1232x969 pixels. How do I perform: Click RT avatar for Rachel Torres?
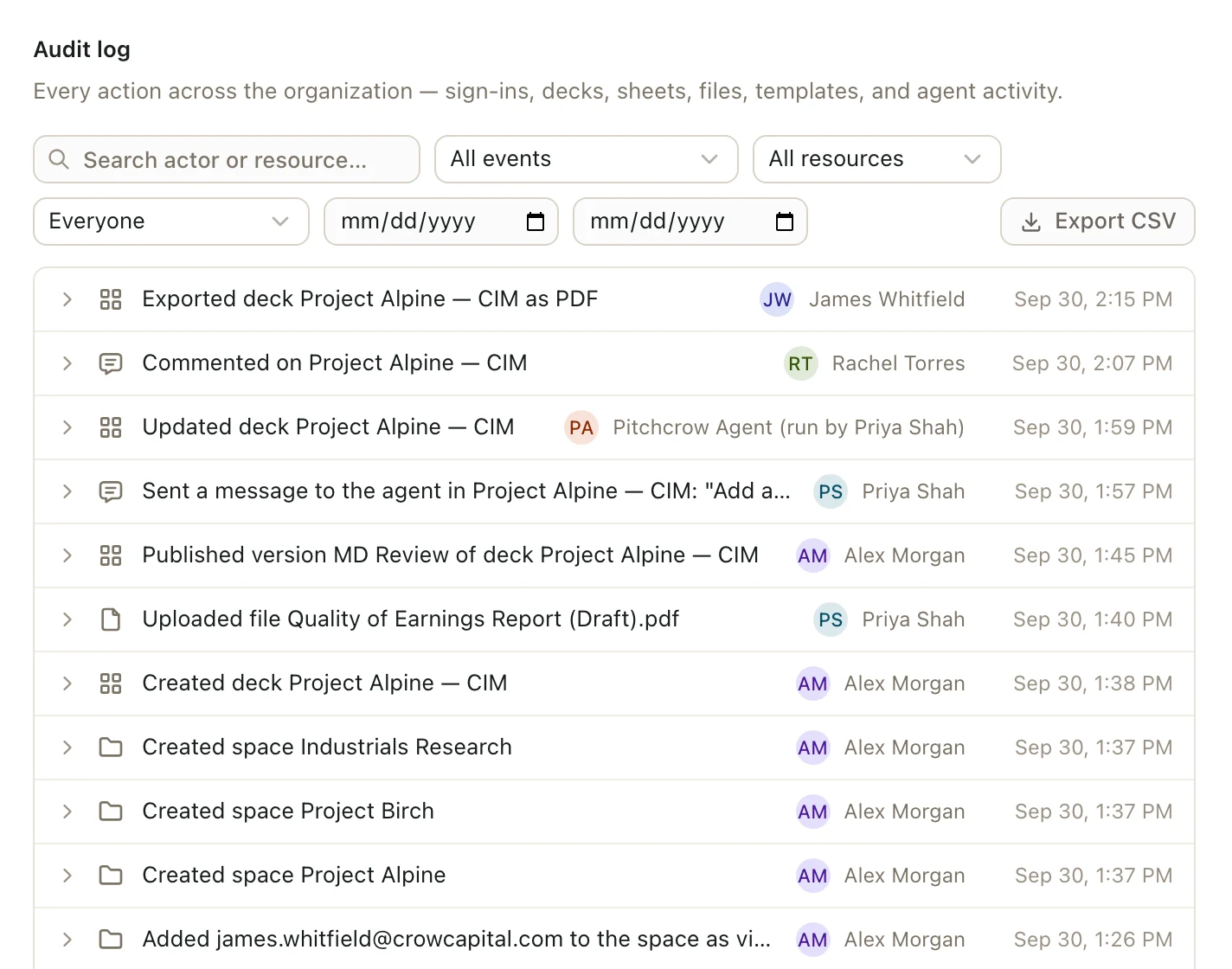click(x=800, y=363)
